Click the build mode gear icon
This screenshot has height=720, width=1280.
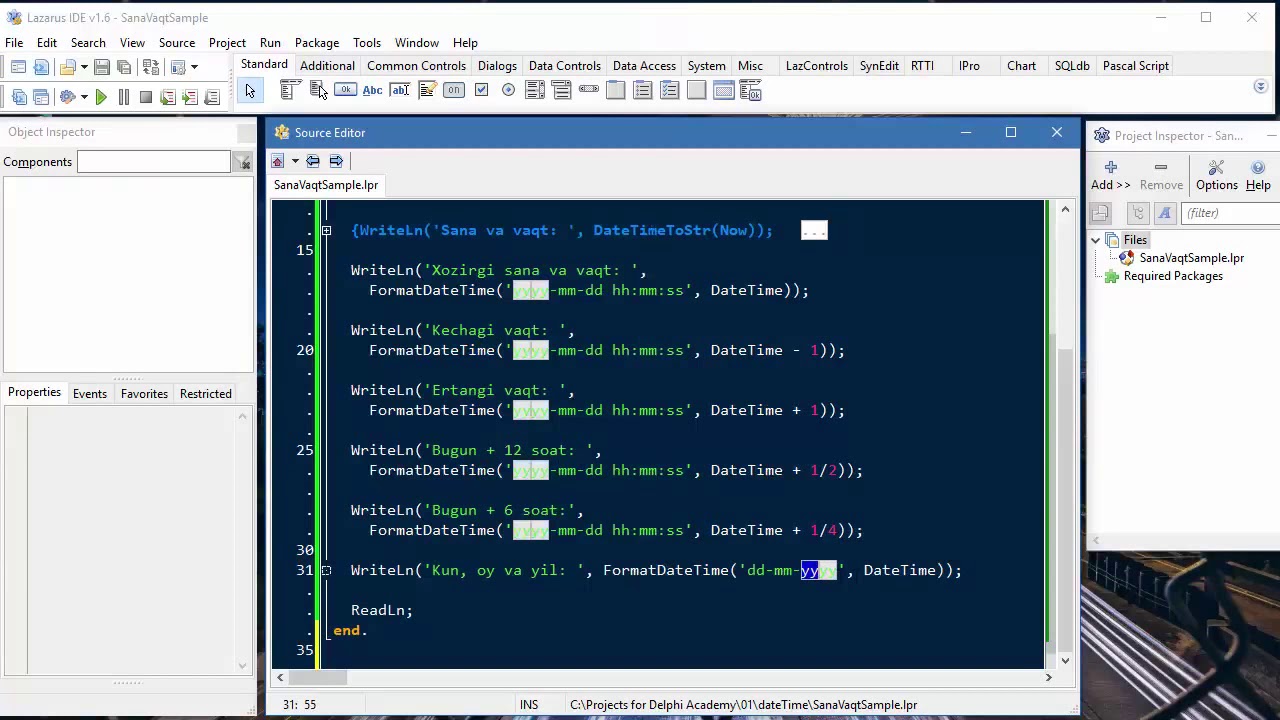[x=67, y=97]
